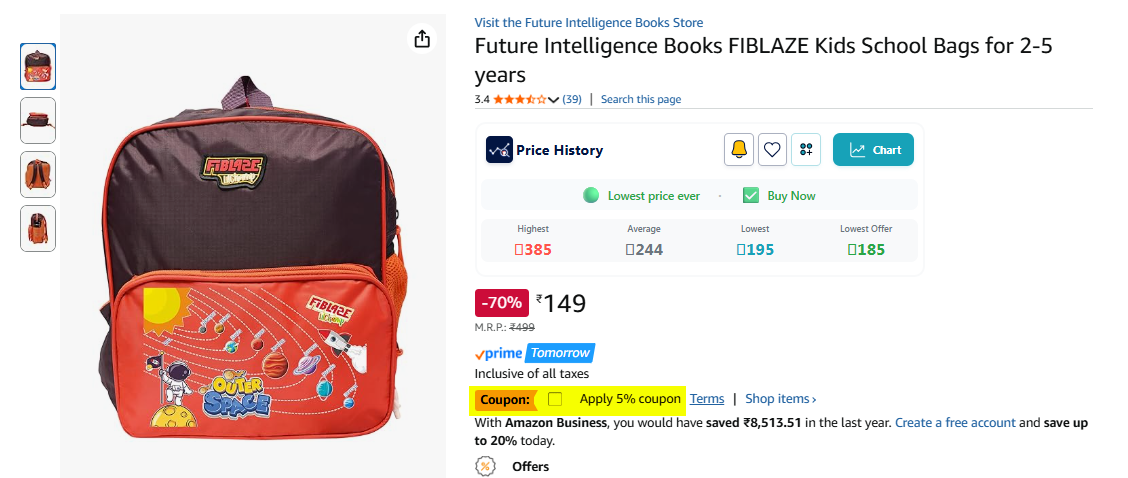Click the Offers percent badge icon
Screen dimensions: 1128x478
[x=486, y=466]
